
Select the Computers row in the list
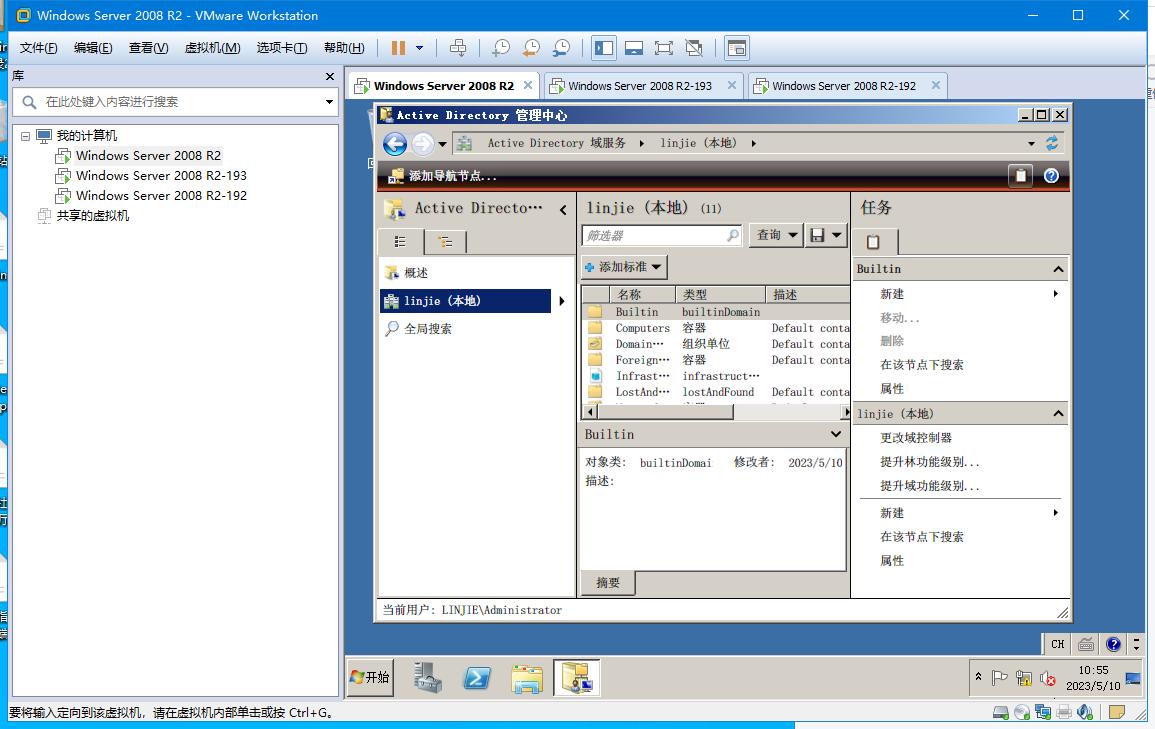[x=716, y=328]
